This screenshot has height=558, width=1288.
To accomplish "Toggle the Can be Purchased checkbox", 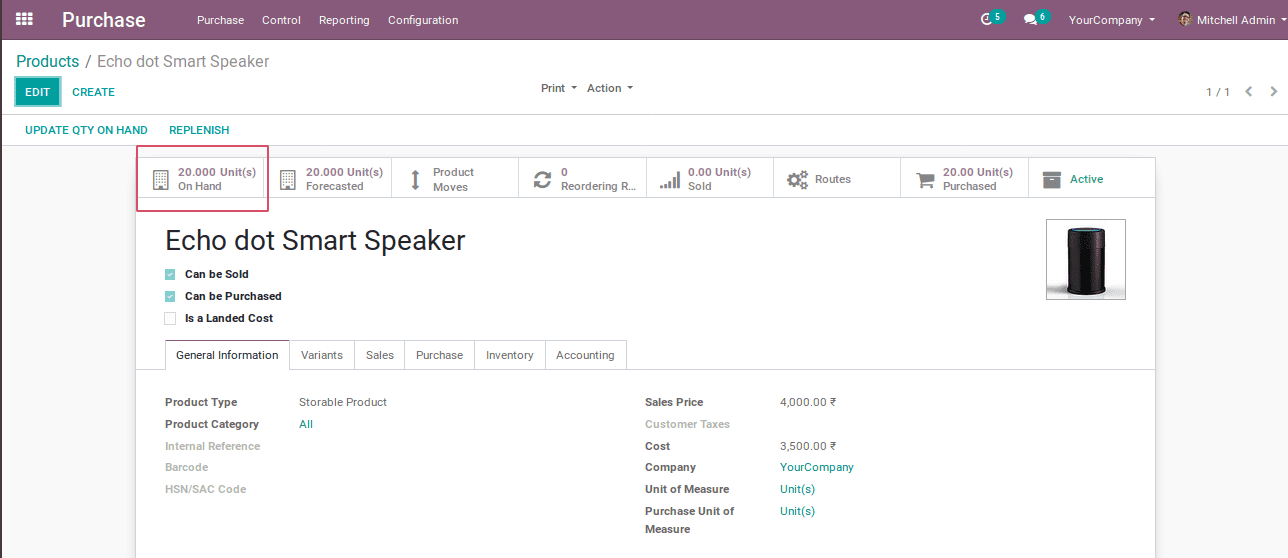I will [x=170, y=296].
